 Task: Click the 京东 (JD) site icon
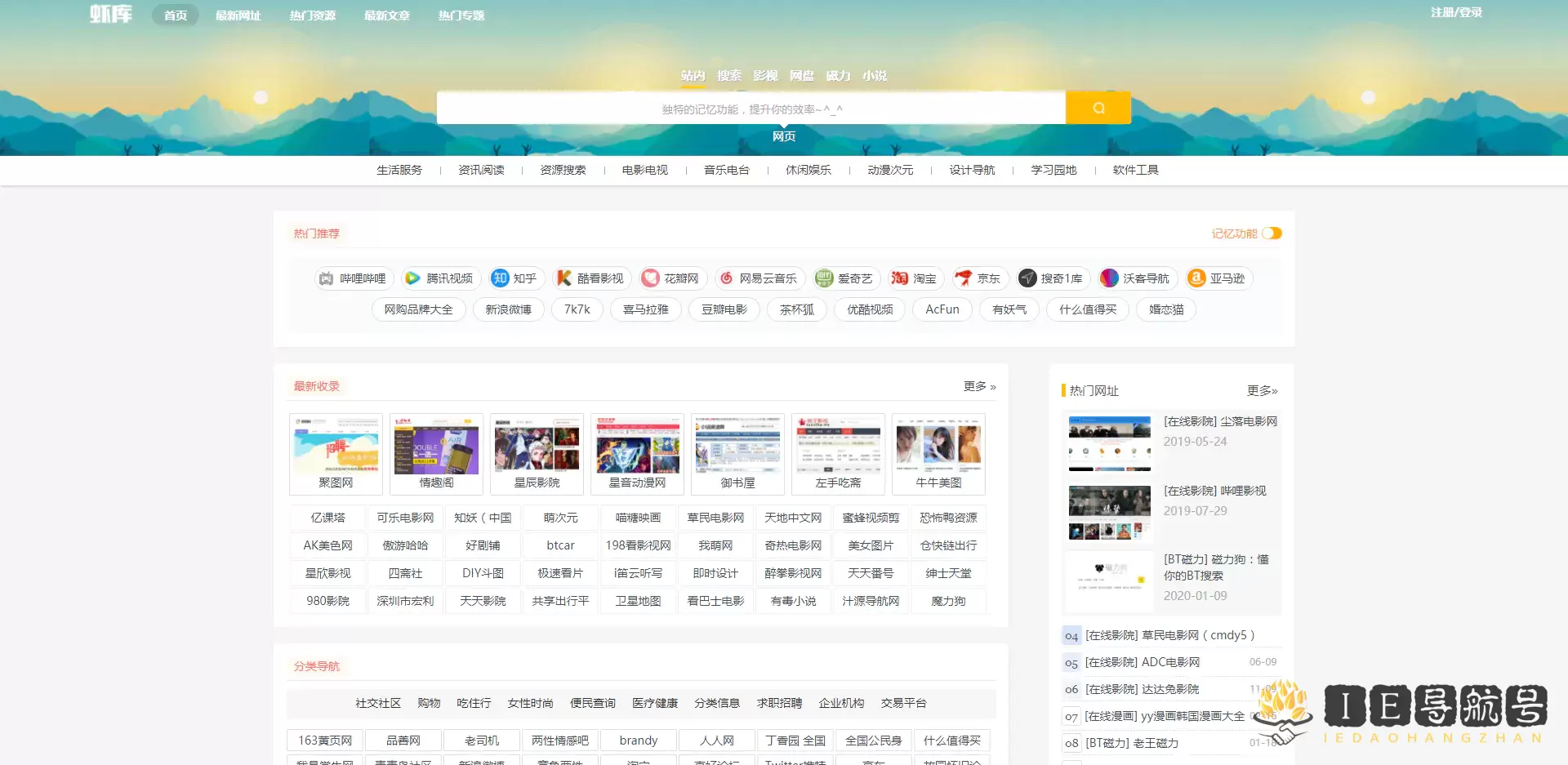pyautogui.click(x=964, y=278)
